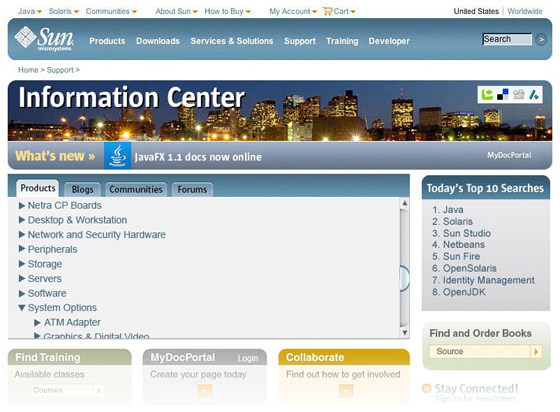Expand the Peripherals disclosure triangle
This screenshot has width=560, height=412.
coord(22,249)
